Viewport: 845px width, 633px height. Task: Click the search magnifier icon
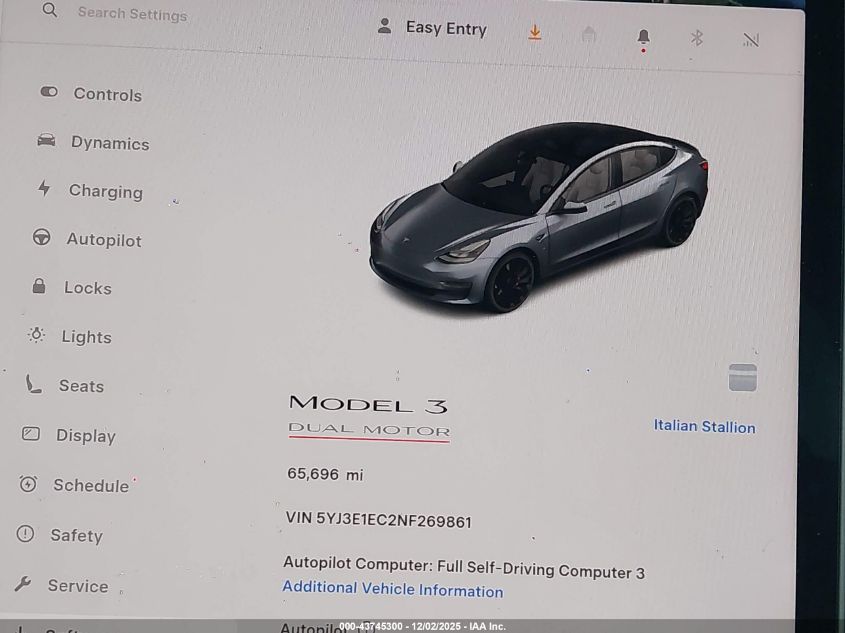tap(50, 10)
